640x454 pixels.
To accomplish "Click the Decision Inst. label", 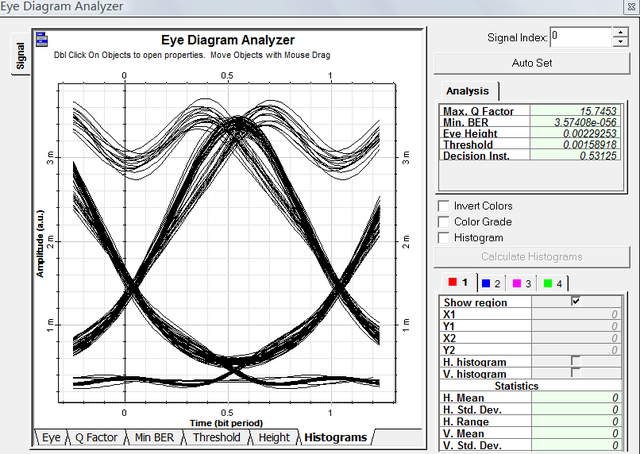I will pyautogui.click(x=476, y=156).
